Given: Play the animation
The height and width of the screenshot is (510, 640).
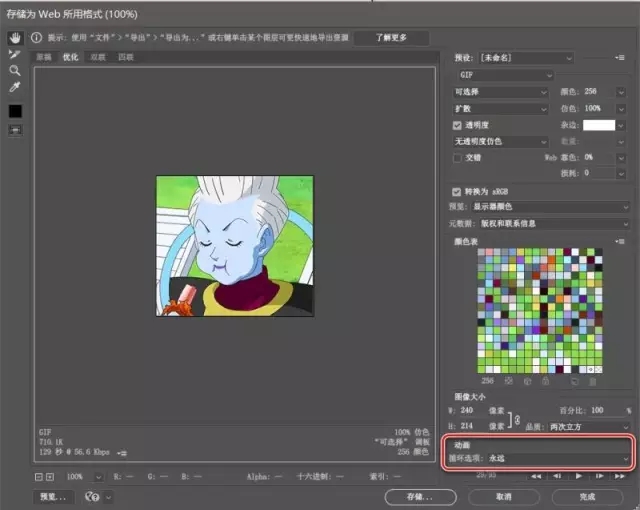Looking at the screenshot, I should point(578,476).
